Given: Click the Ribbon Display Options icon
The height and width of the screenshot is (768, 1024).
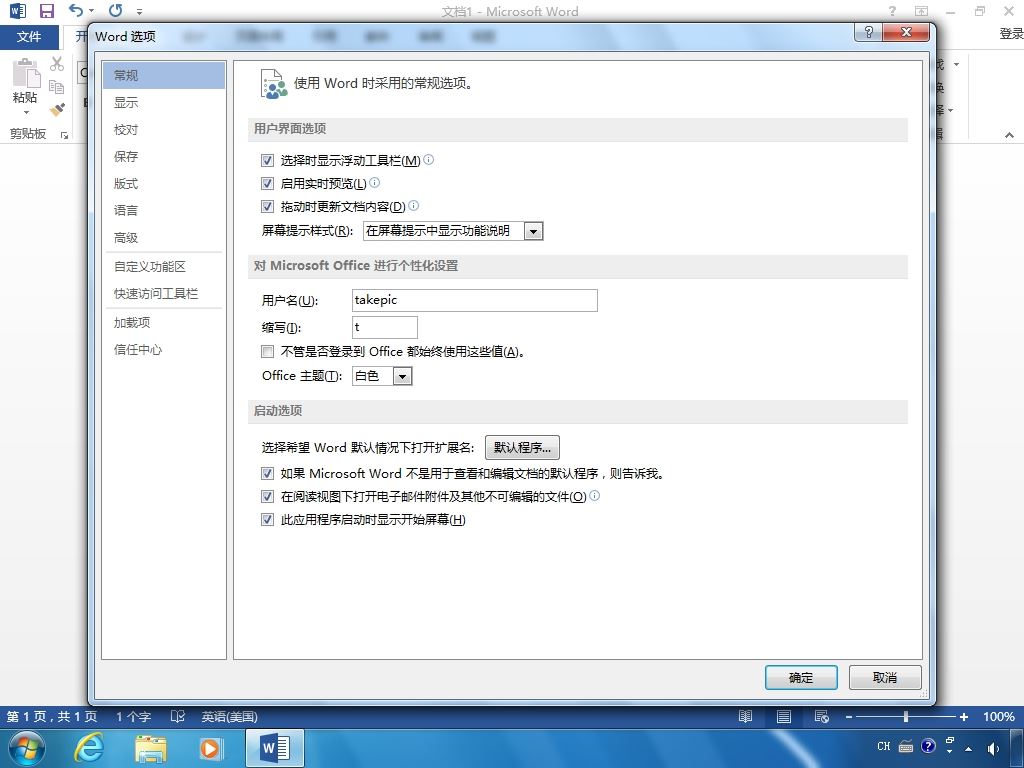Looking at the screenshot, I should click(x=921, y=10).
